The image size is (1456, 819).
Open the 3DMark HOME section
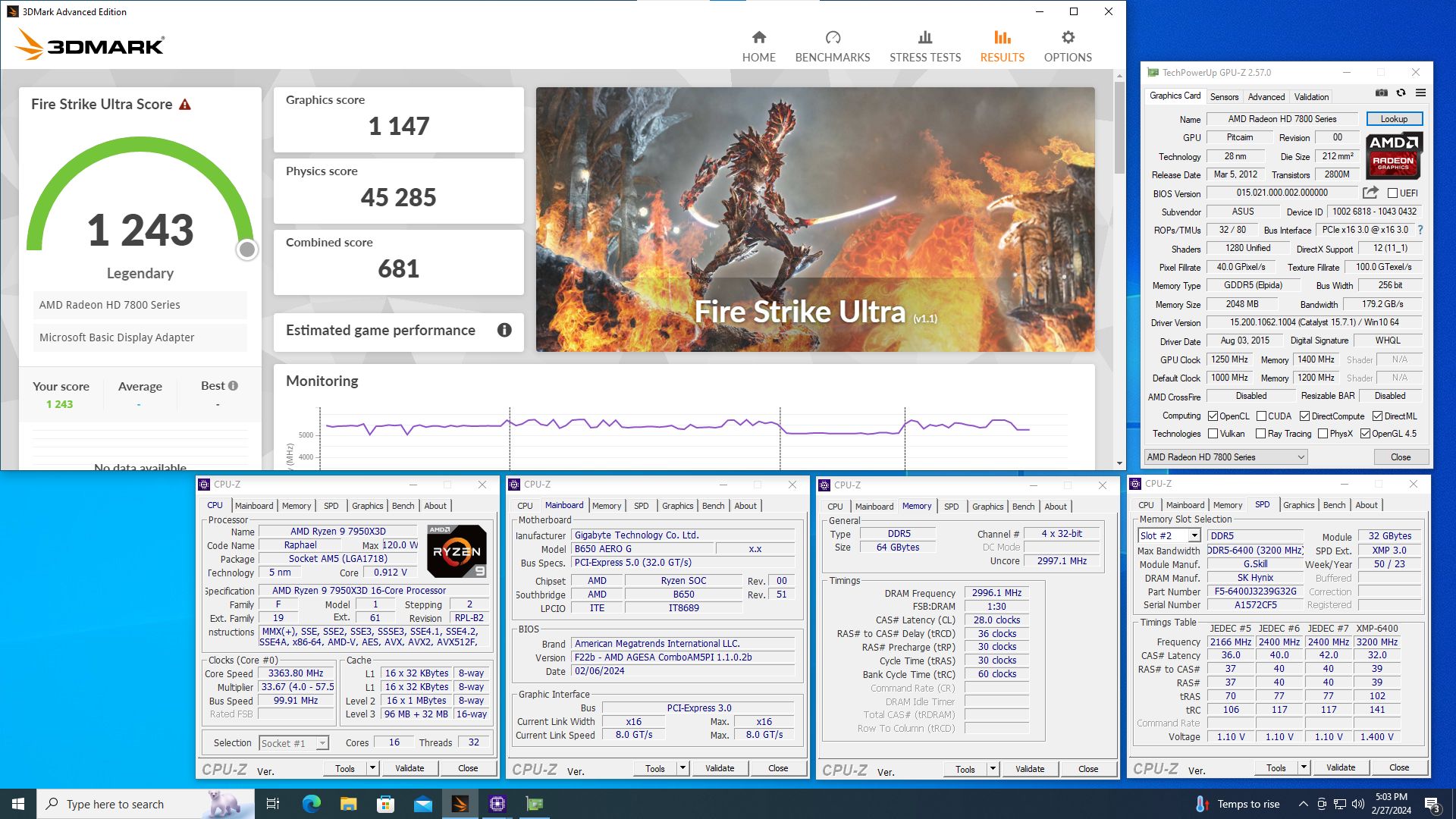(x=758, y=47)
